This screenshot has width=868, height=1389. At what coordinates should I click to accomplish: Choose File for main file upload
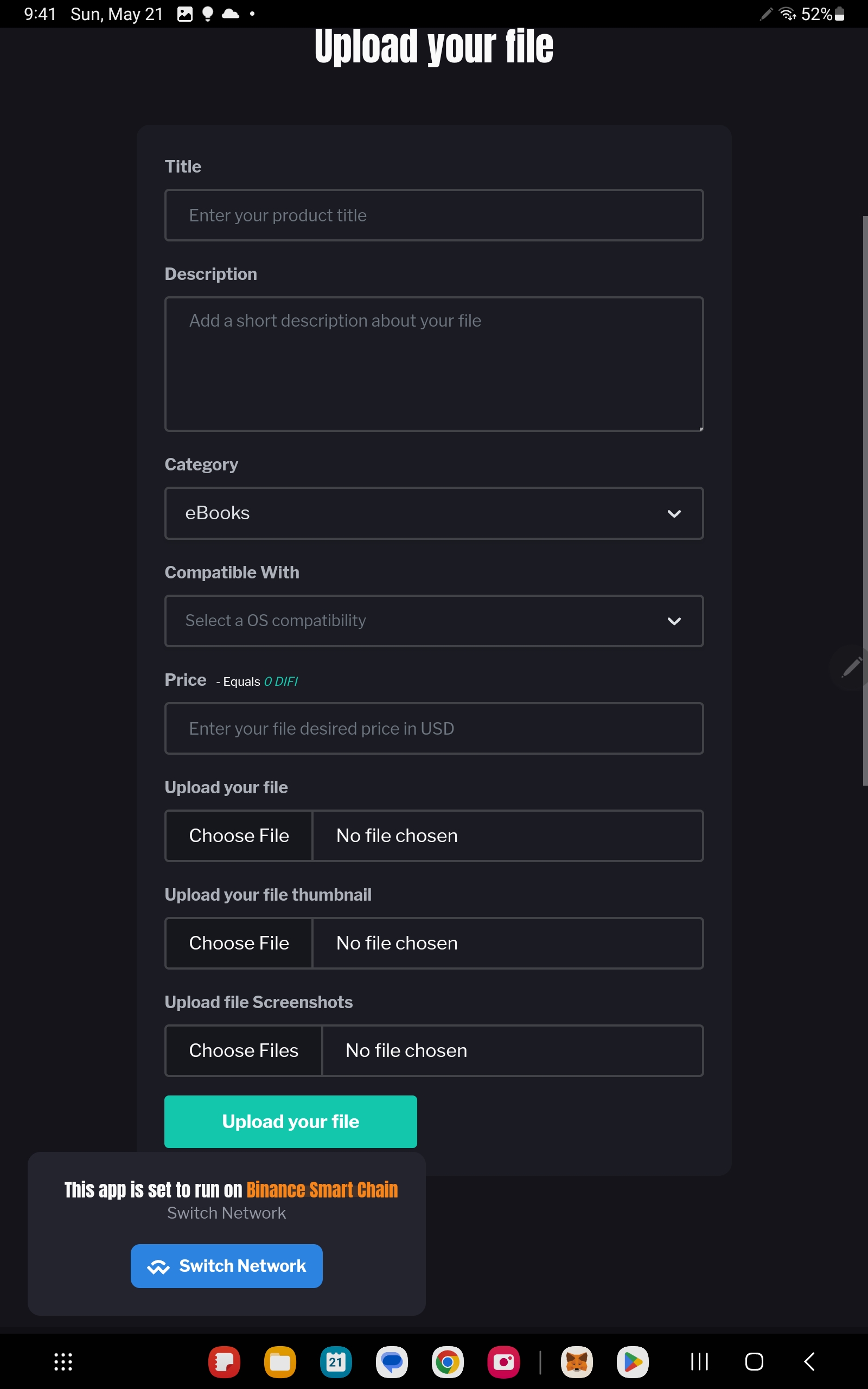[x=239, y=836]
